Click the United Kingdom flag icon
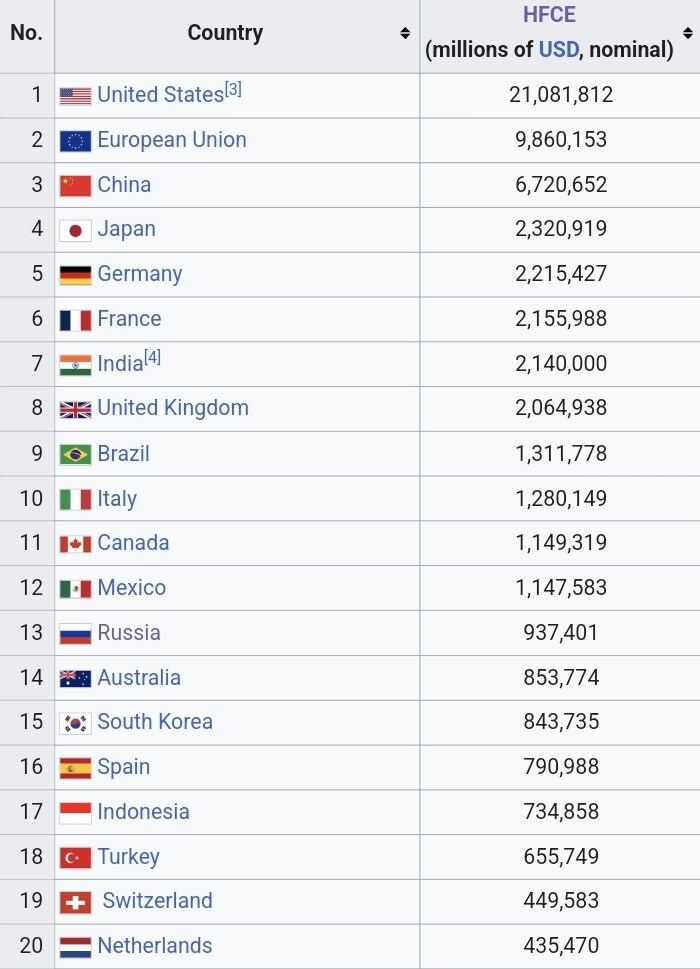 [x=75, y=409]
